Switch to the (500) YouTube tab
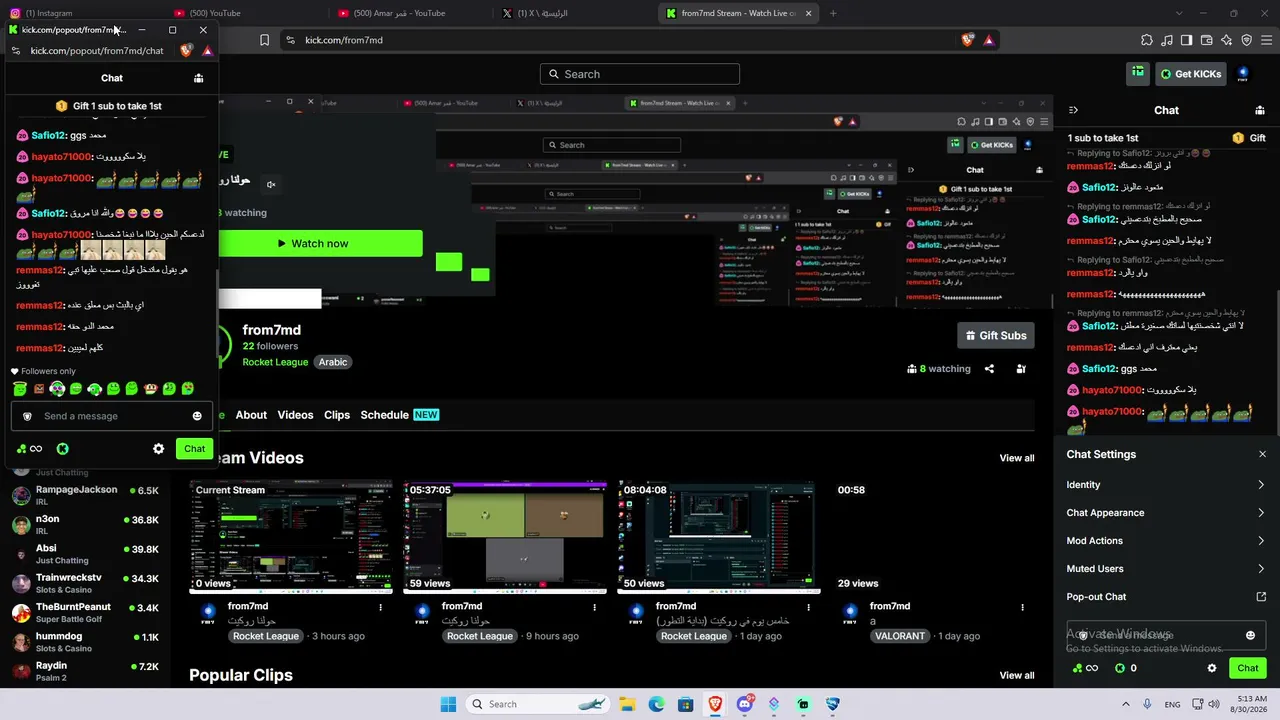The image size is (1280, 720). 247,13
